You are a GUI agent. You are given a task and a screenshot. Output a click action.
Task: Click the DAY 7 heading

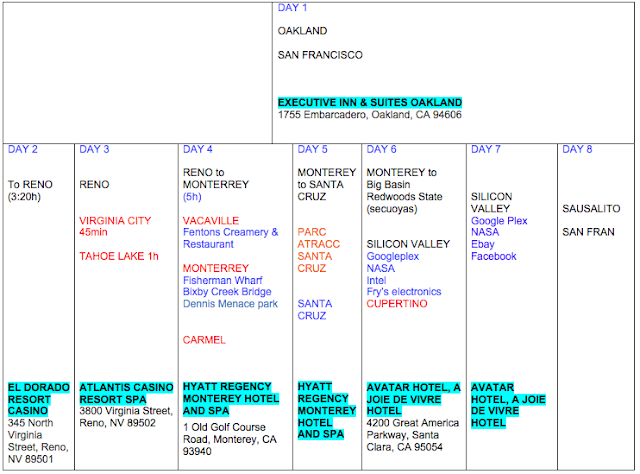[x=486, y=149]
